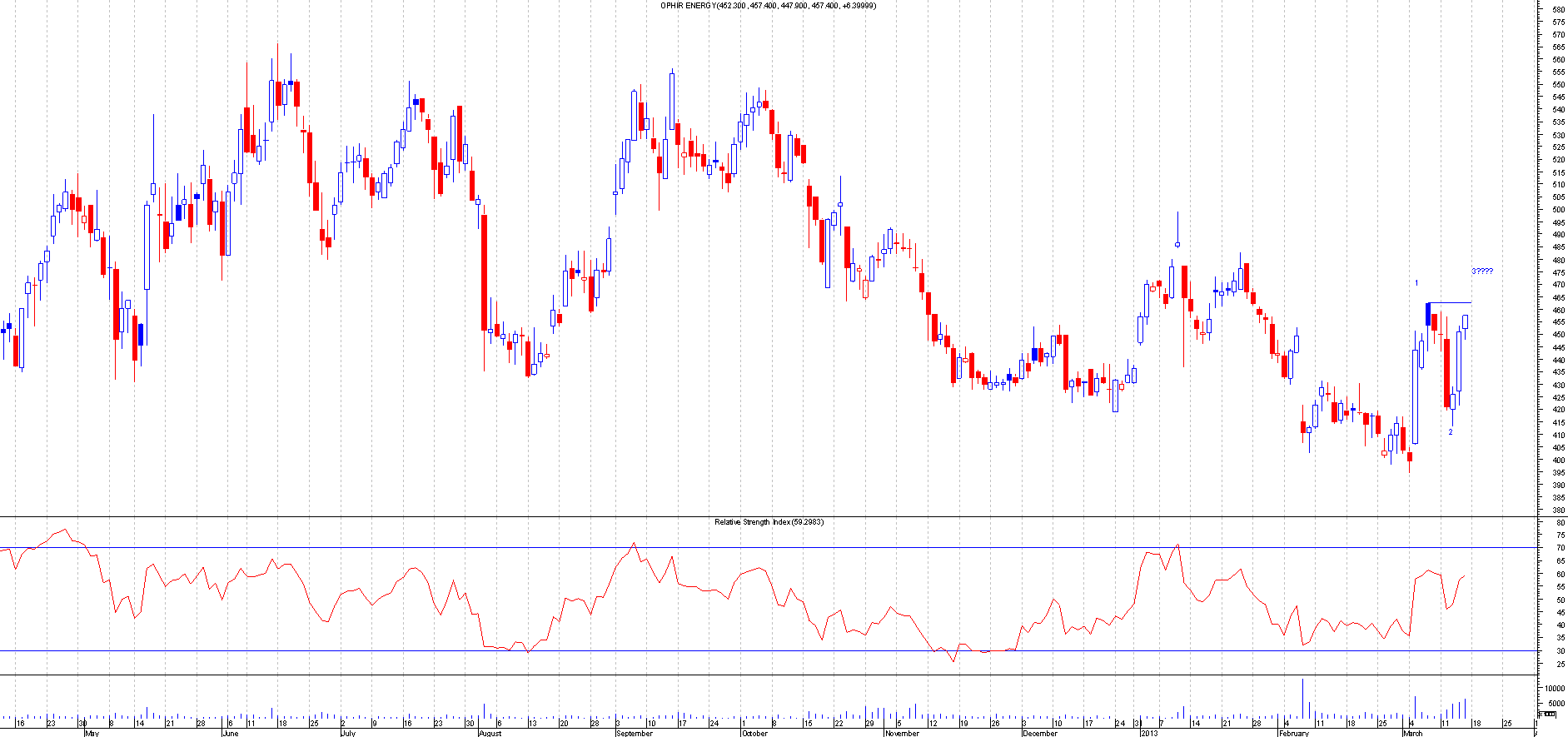Select the September month marker
The image size is (1568, 737).
coord(634,734)
